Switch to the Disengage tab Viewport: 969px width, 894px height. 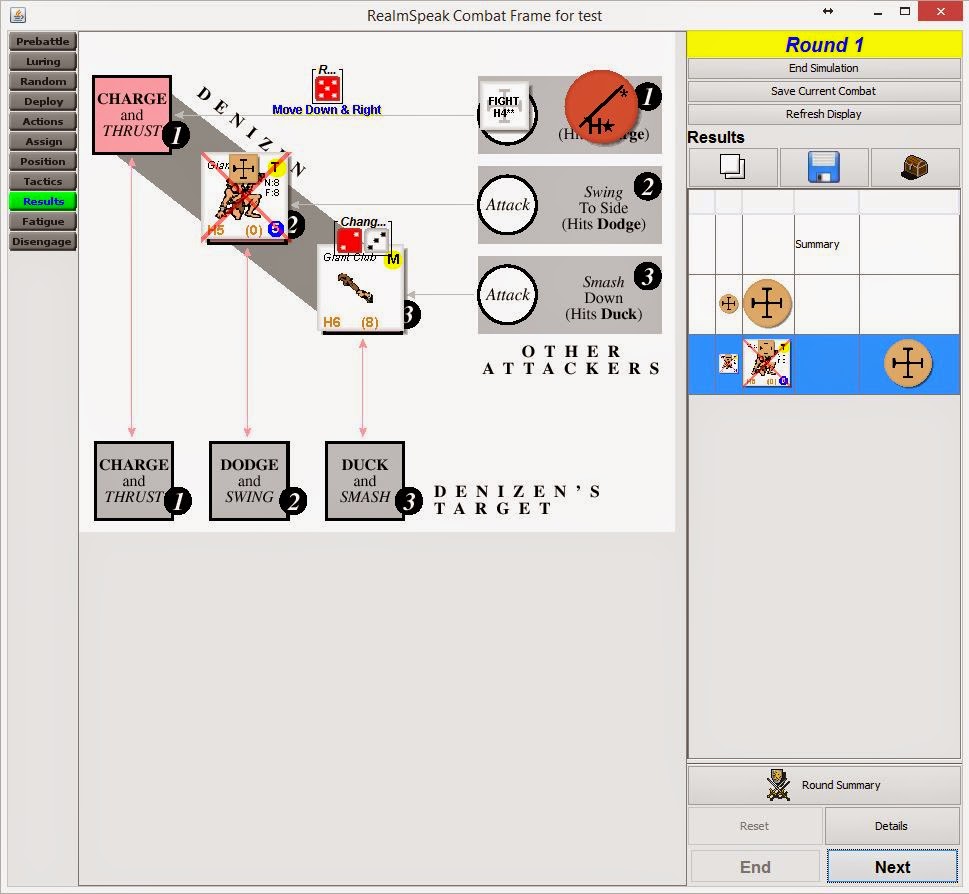pos(43,241)
